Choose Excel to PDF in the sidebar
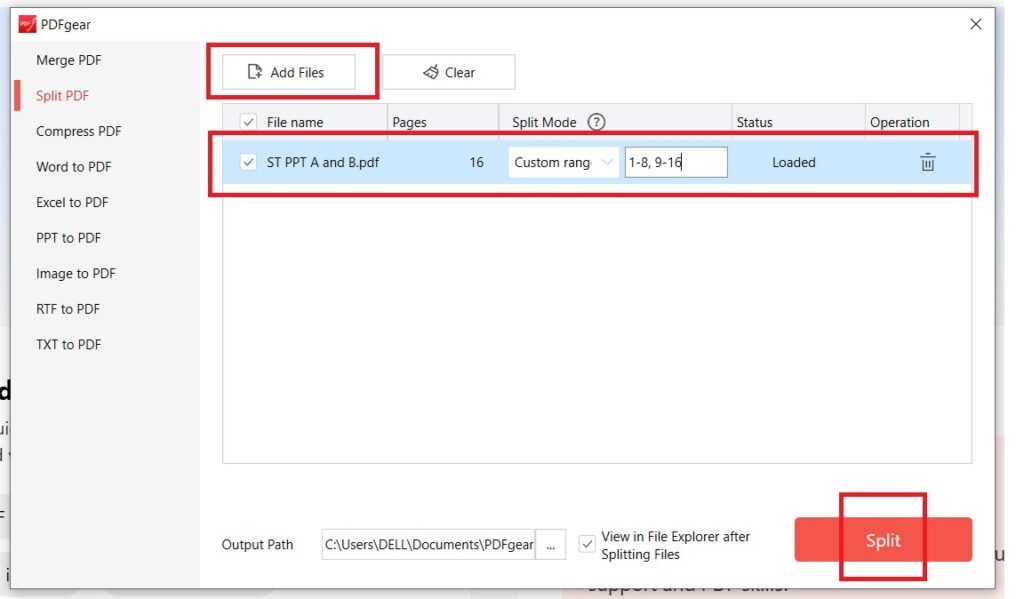The width and height of the screenshot is (1024, 599). [x=72, y=202]
